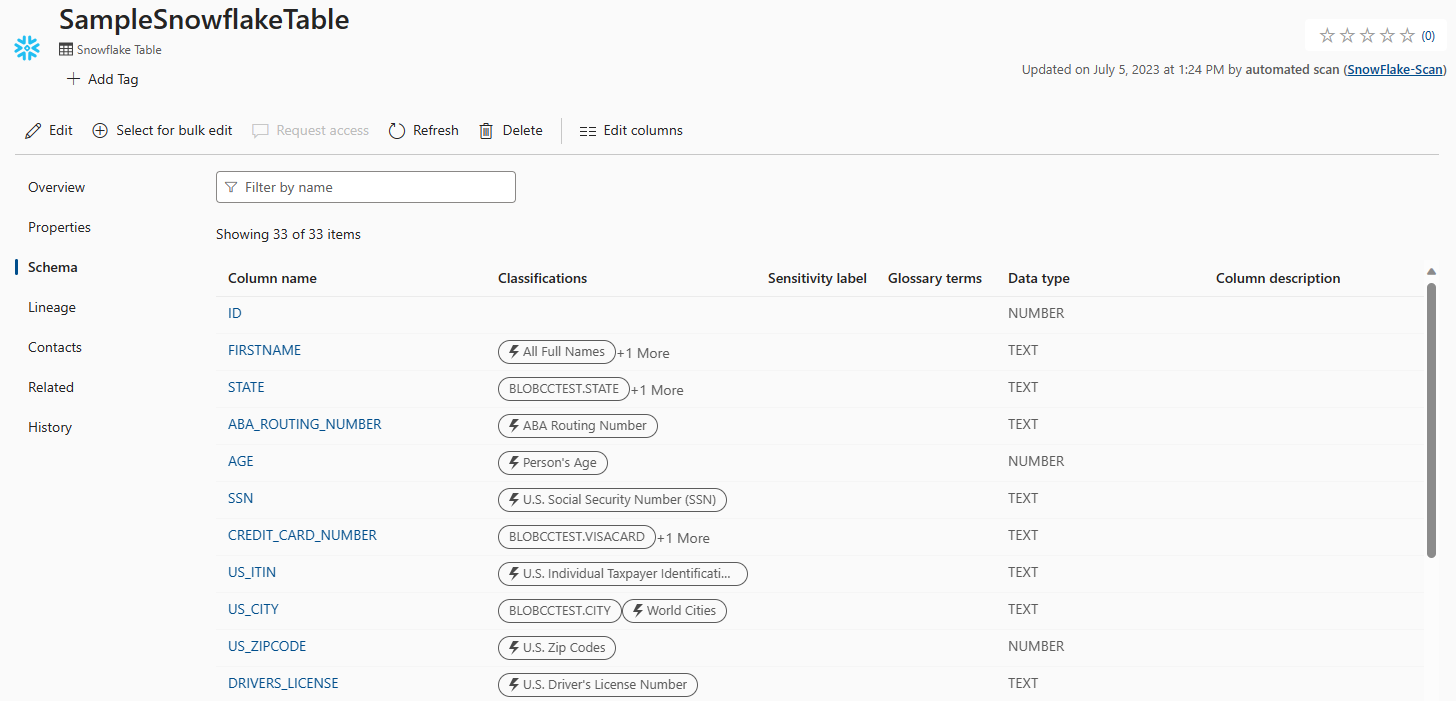Click the Delete trash icon
Image resolution: width=1456 pixels, height=701 pixels.
point(486,130)
